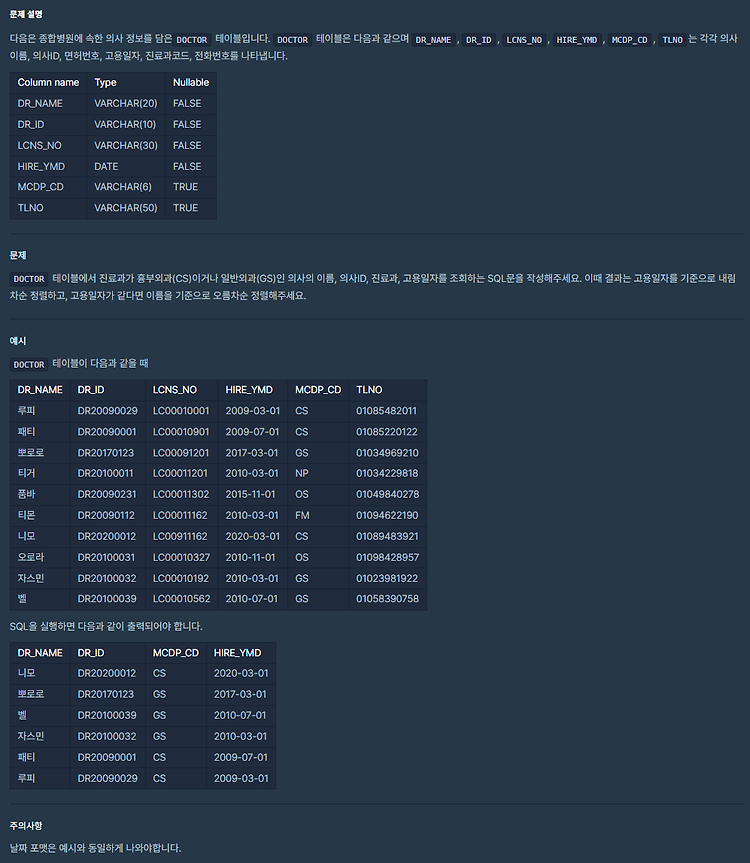Image resolution: width=750 pixels, height=863 pixels.
Task: Select the '예시' section heading
Action: [x=18, y=341]
